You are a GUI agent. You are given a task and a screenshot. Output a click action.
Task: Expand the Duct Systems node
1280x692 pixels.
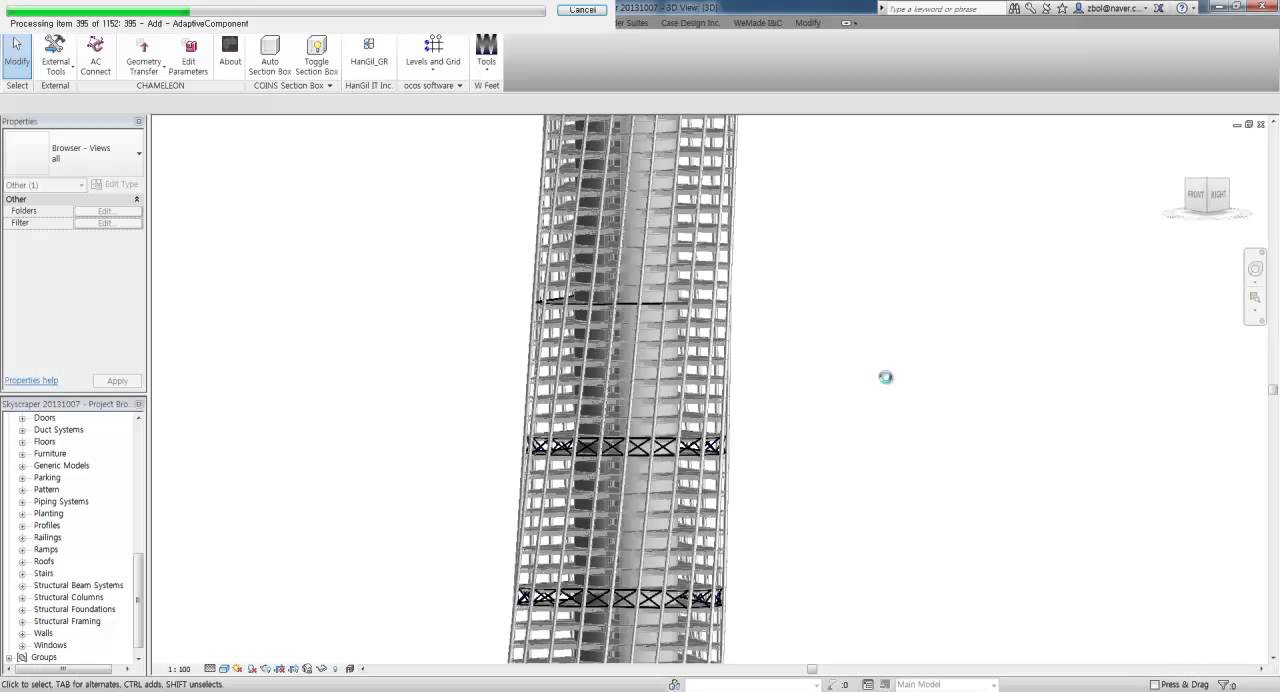(22, 430)
